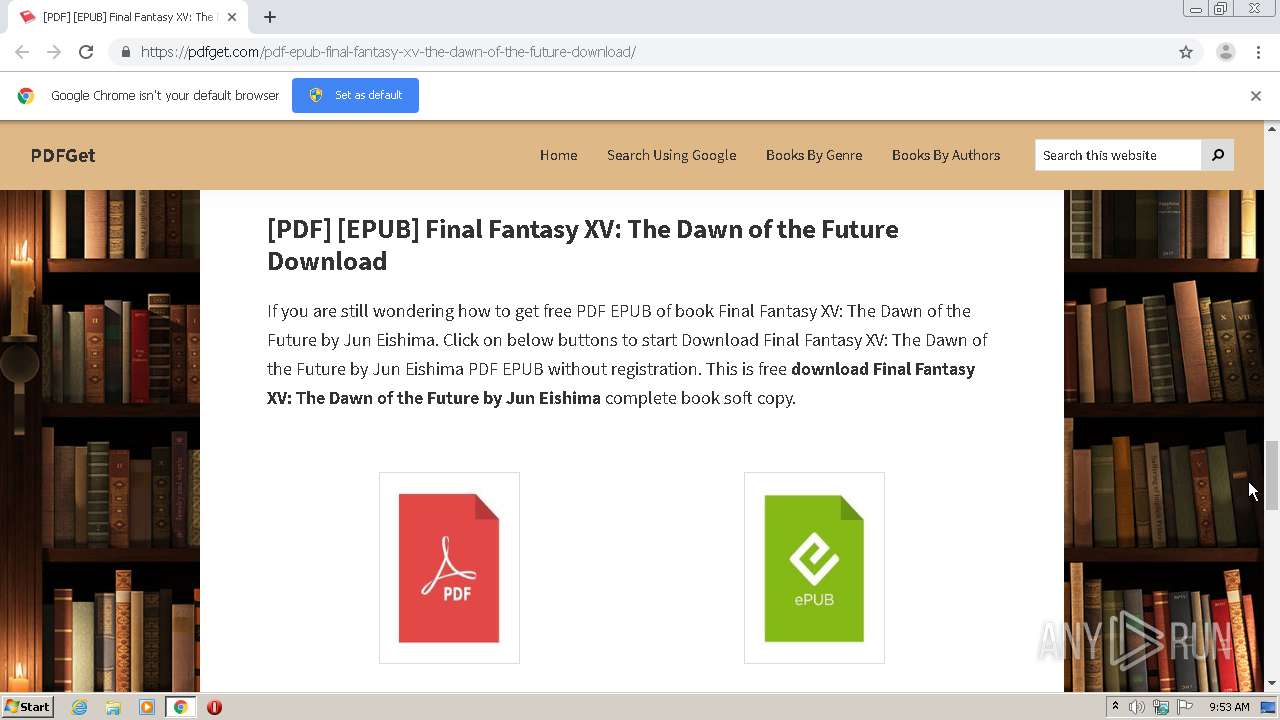Select the Chrome taskbar button
This screenshot has height=720, width=1280.
click(181, 707)
